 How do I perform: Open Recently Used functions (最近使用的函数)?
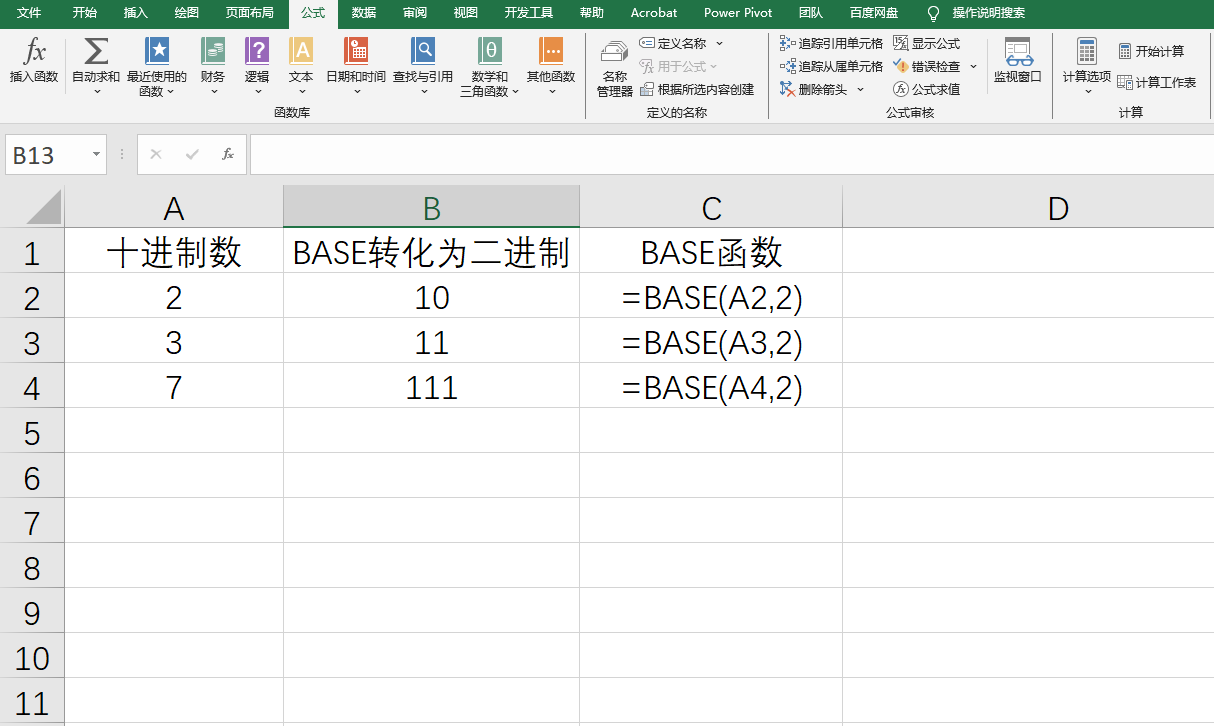(x=157, y=67)
